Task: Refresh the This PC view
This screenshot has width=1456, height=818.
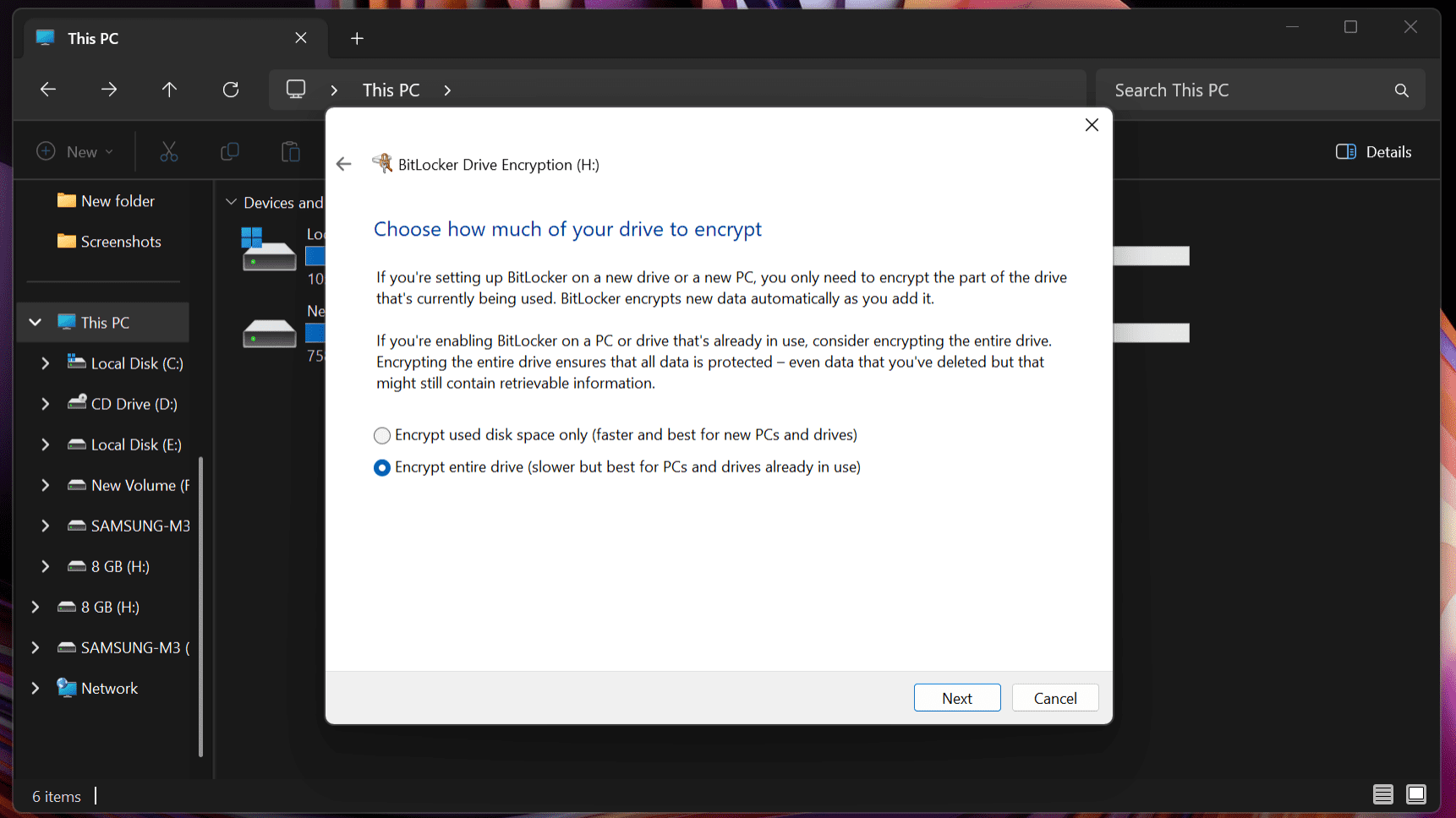Action: pos(231,90)
